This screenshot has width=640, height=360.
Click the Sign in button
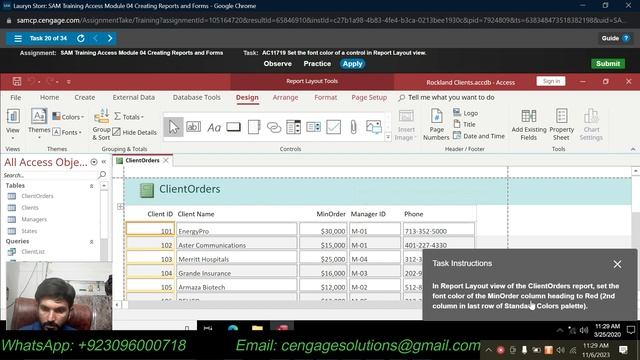click(x=551, y=81)
